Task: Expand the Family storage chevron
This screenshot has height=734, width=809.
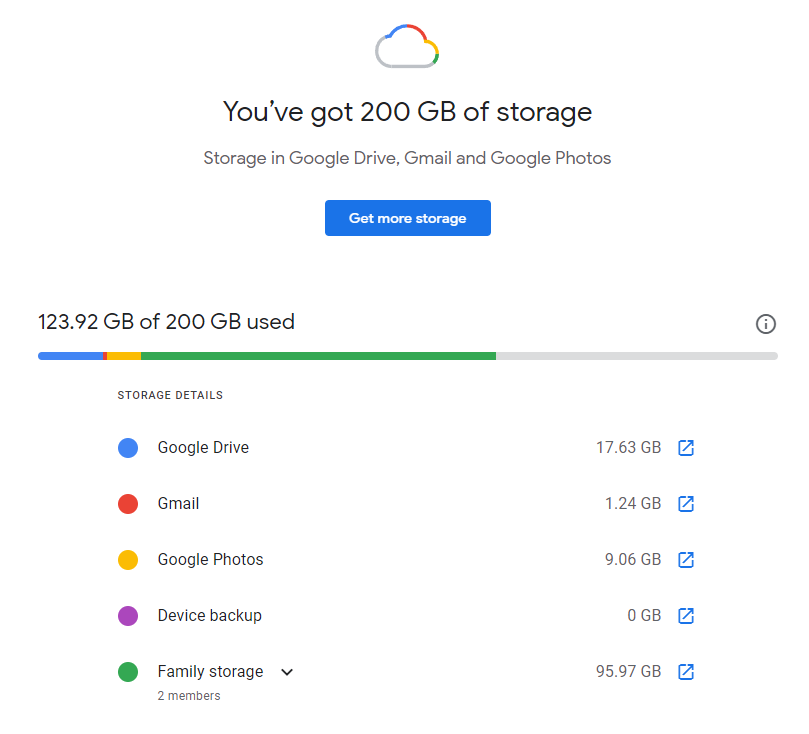Action: pyautogui.click(x=287, y=672)
